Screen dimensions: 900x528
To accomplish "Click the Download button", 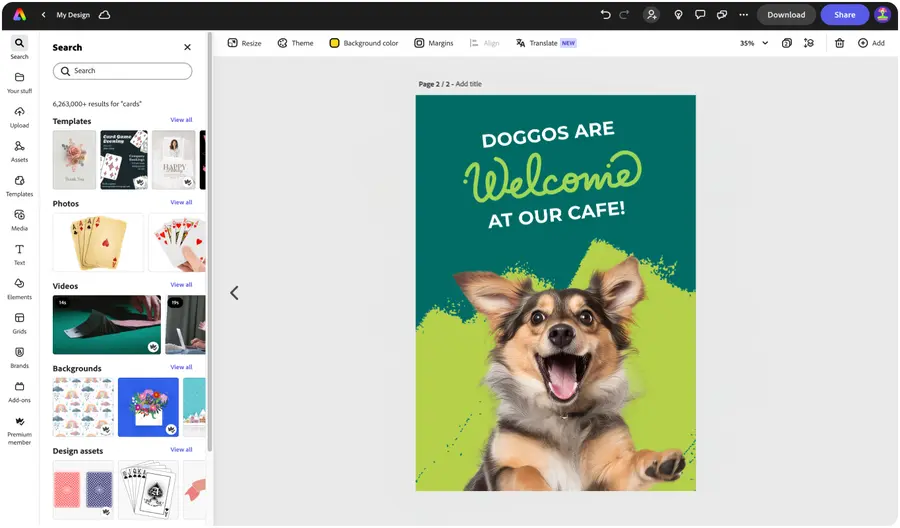I will click(x=786, y=15).
